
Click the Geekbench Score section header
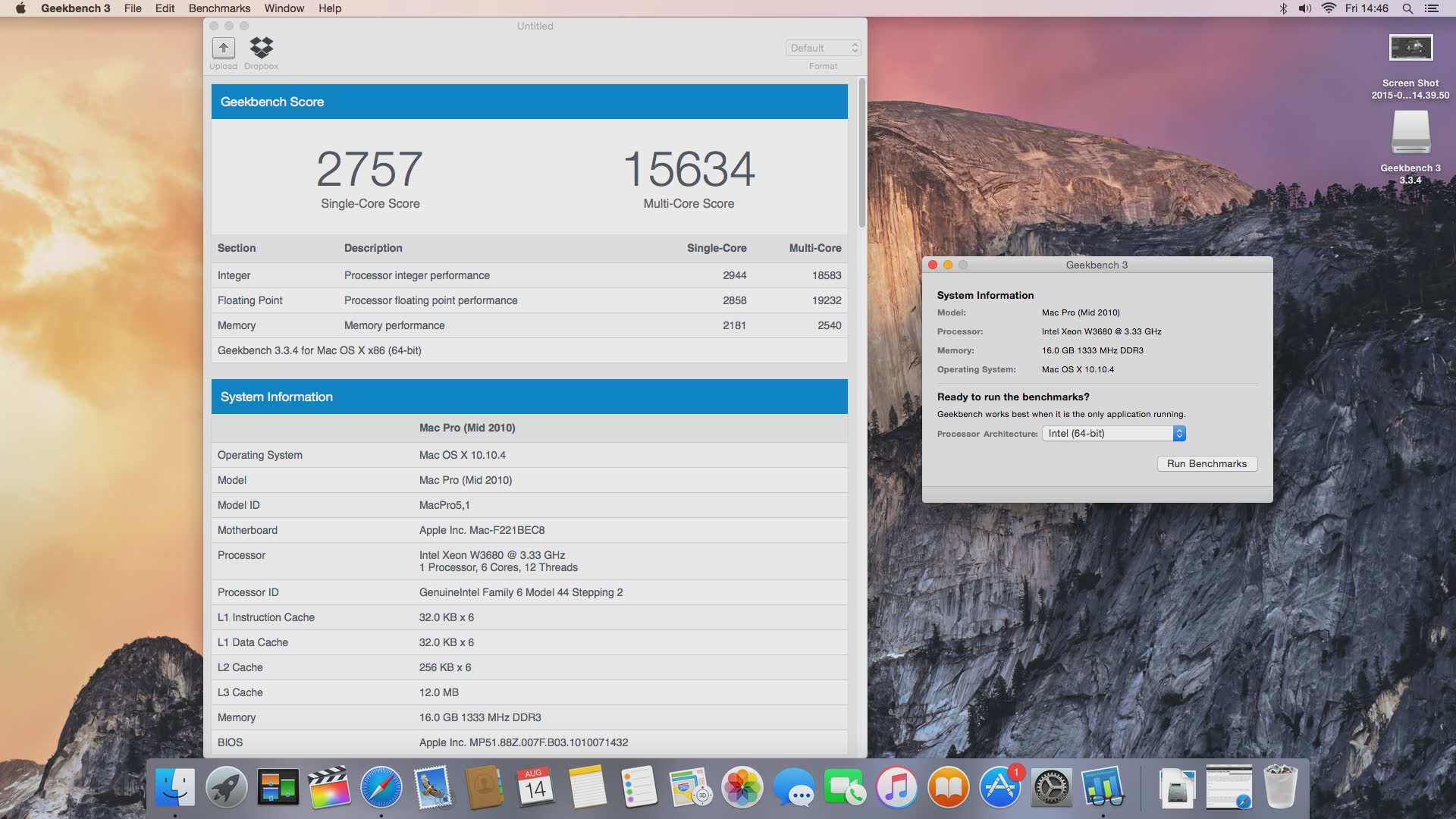click(529, 102)
